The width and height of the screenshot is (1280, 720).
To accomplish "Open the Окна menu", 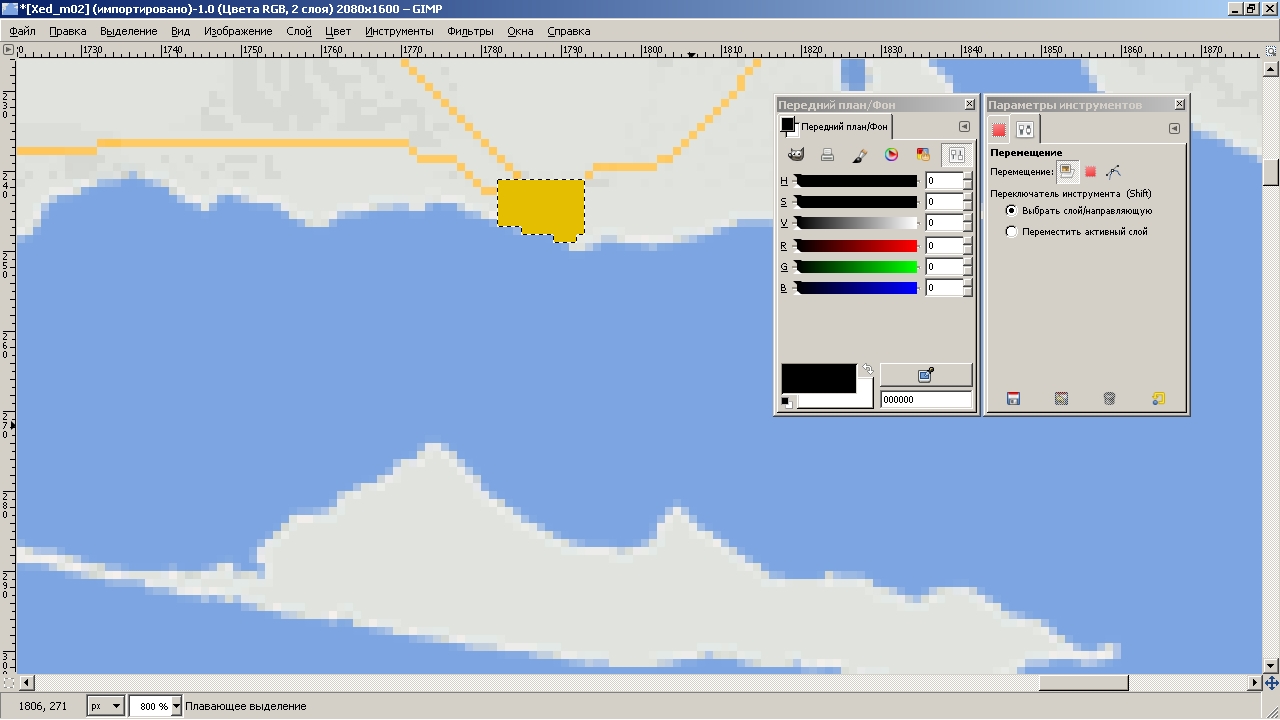I will [x=521, y=31].
